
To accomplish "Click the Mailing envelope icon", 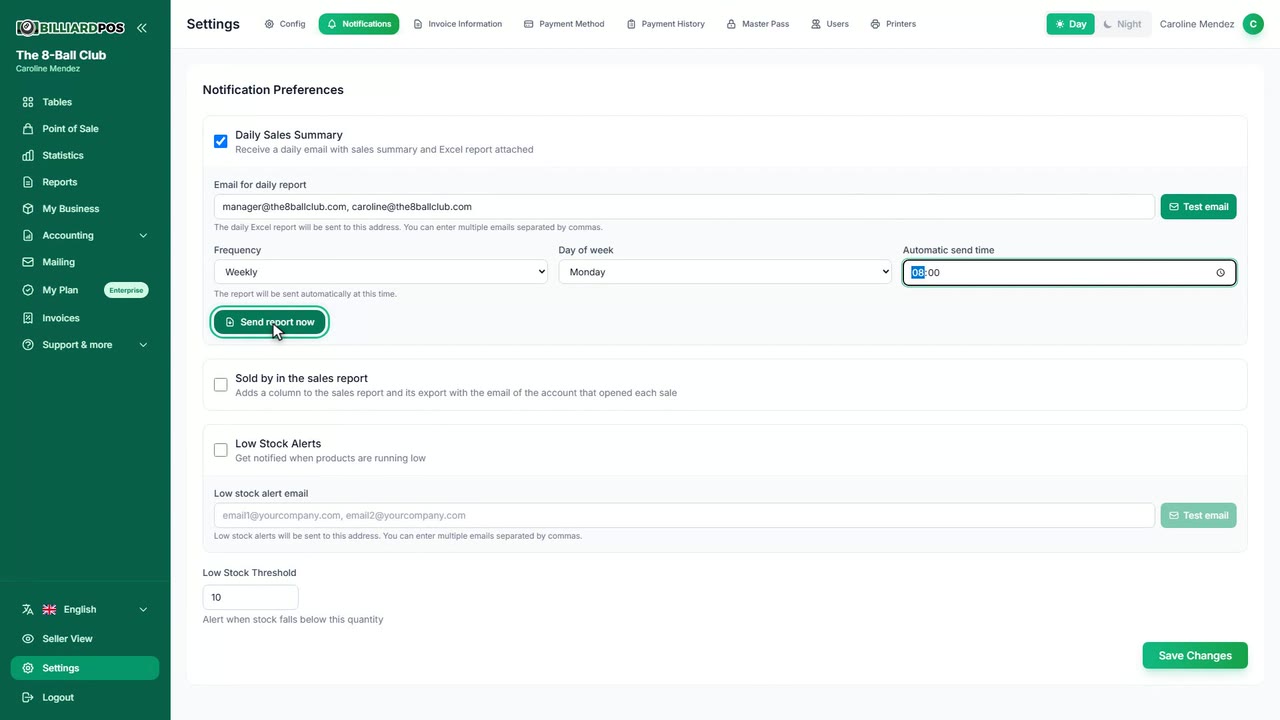I will click(28, 262).
